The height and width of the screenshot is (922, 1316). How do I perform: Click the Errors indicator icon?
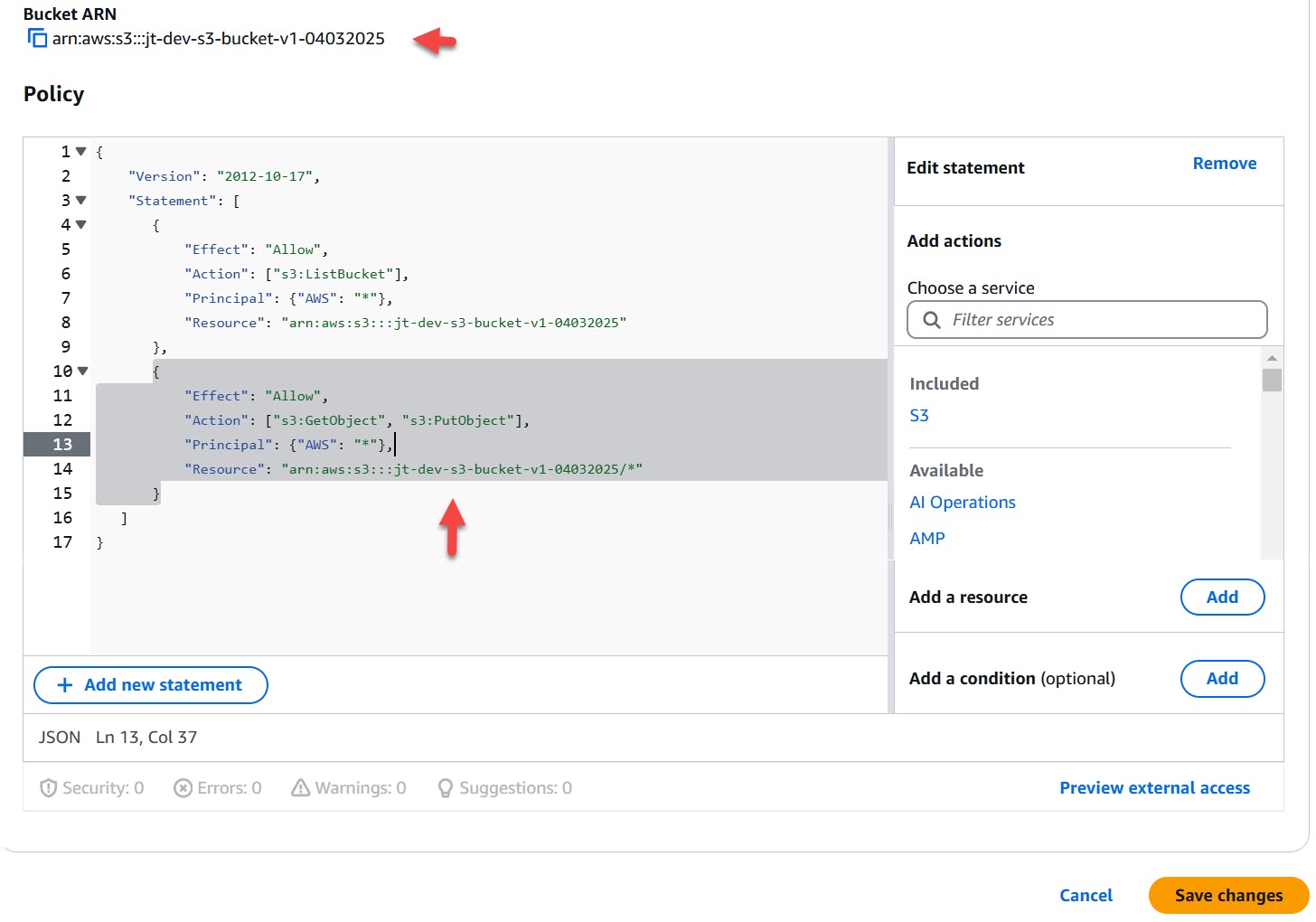[x=182, y=787]
